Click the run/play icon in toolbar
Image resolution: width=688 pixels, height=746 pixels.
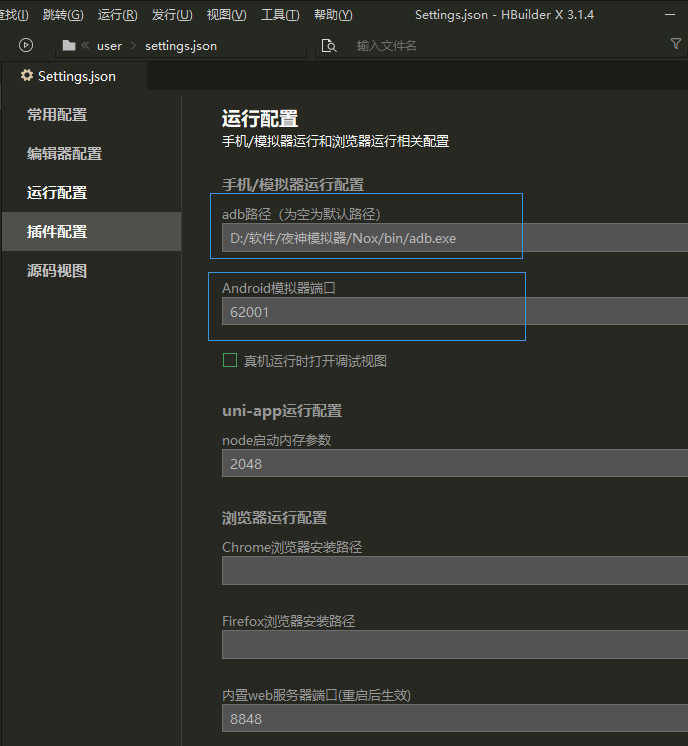26,45
